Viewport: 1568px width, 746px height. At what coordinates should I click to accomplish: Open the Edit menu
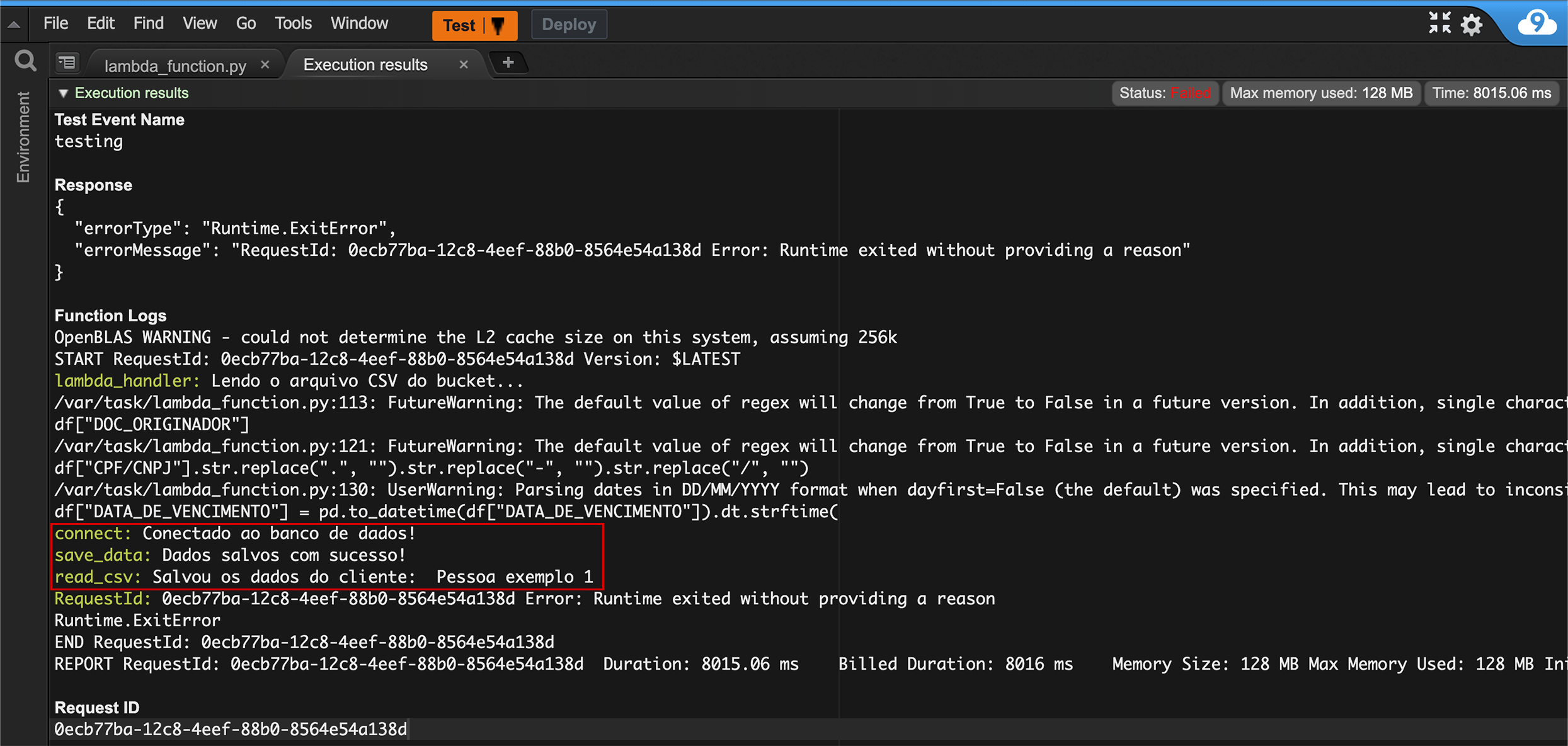[101, 23]
